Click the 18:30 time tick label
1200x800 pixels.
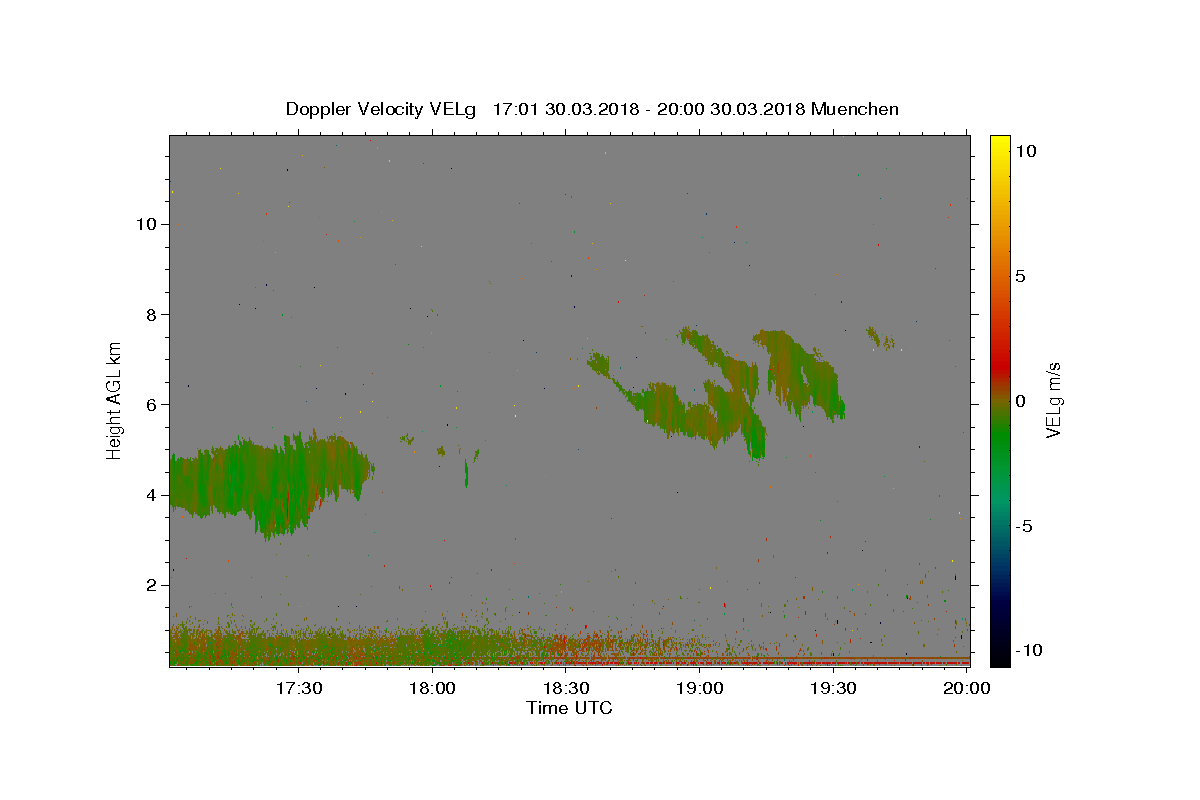pyautogui.click(x=566, y=688)
